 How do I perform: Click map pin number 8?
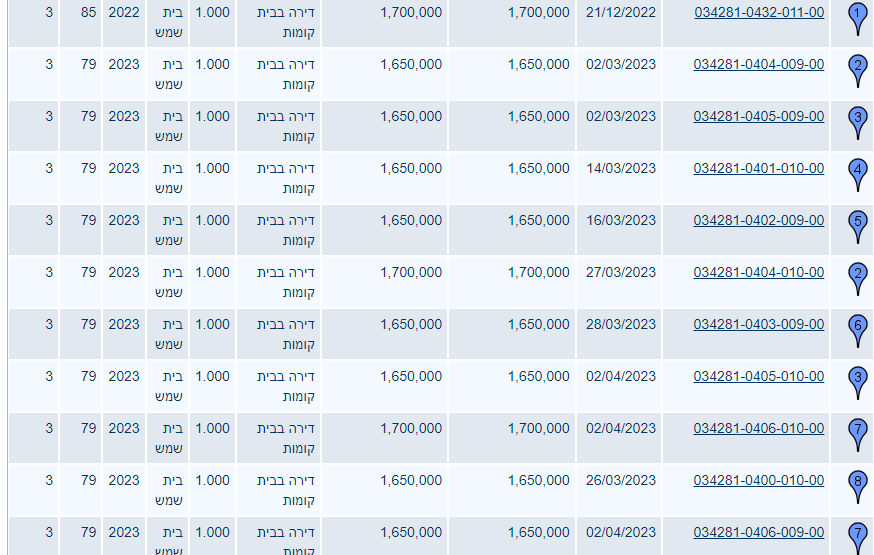pos(857,484)
